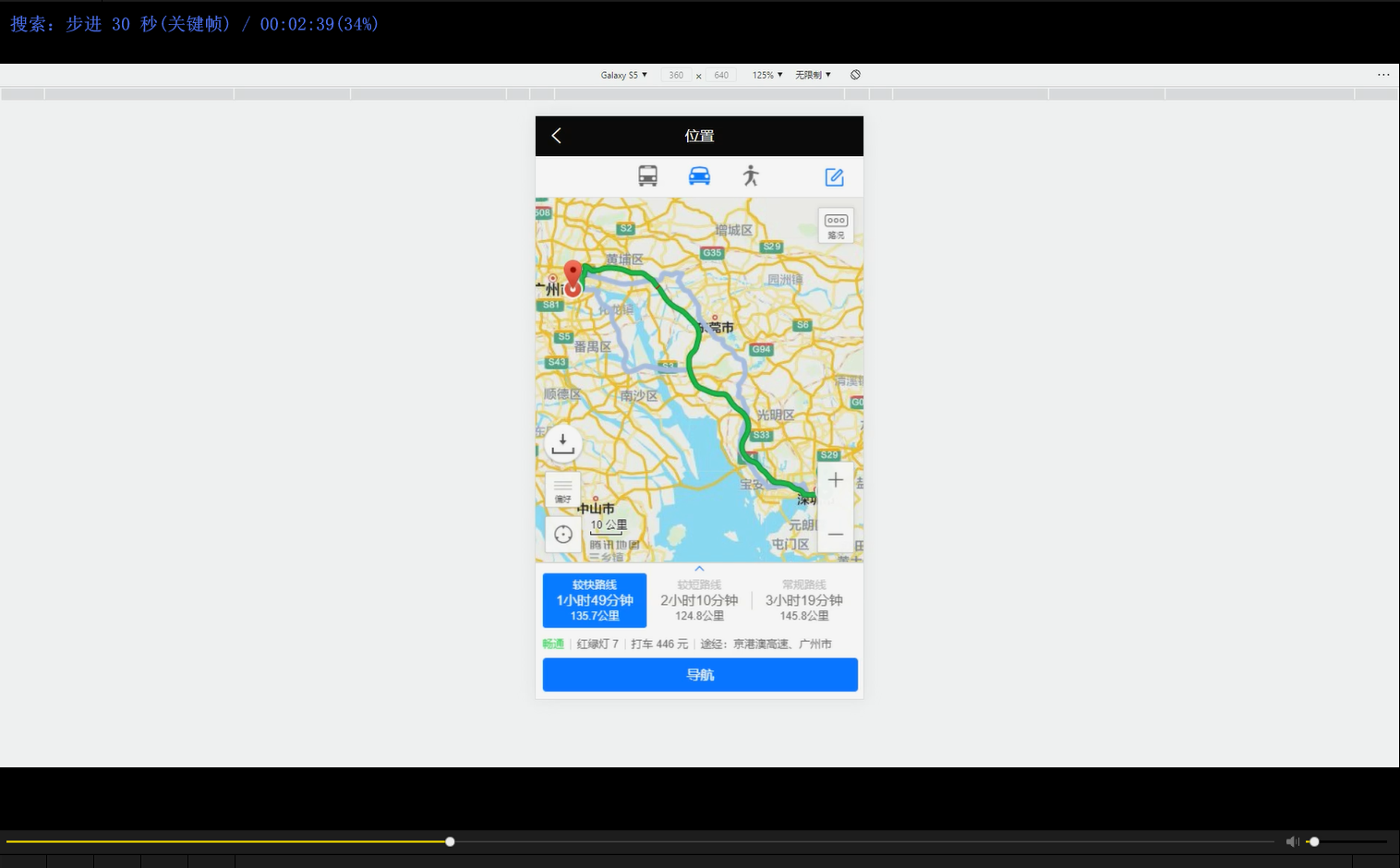The height and width of the screenshot is (868, 1400).
Task: Click the 红绿灯 7 traffic light info
Action: 597,644
